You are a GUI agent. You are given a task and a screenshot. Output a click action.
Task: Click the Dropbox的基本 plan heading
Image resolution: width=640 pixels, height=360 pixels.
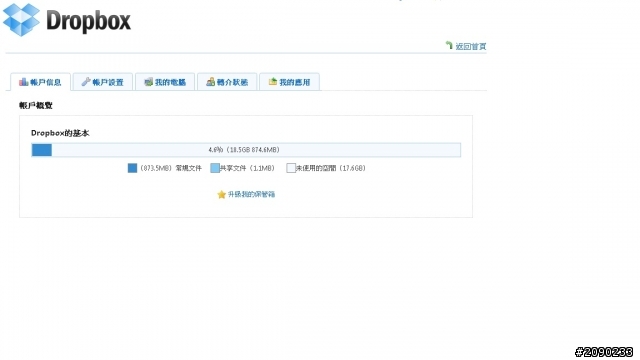pos(60,133)
